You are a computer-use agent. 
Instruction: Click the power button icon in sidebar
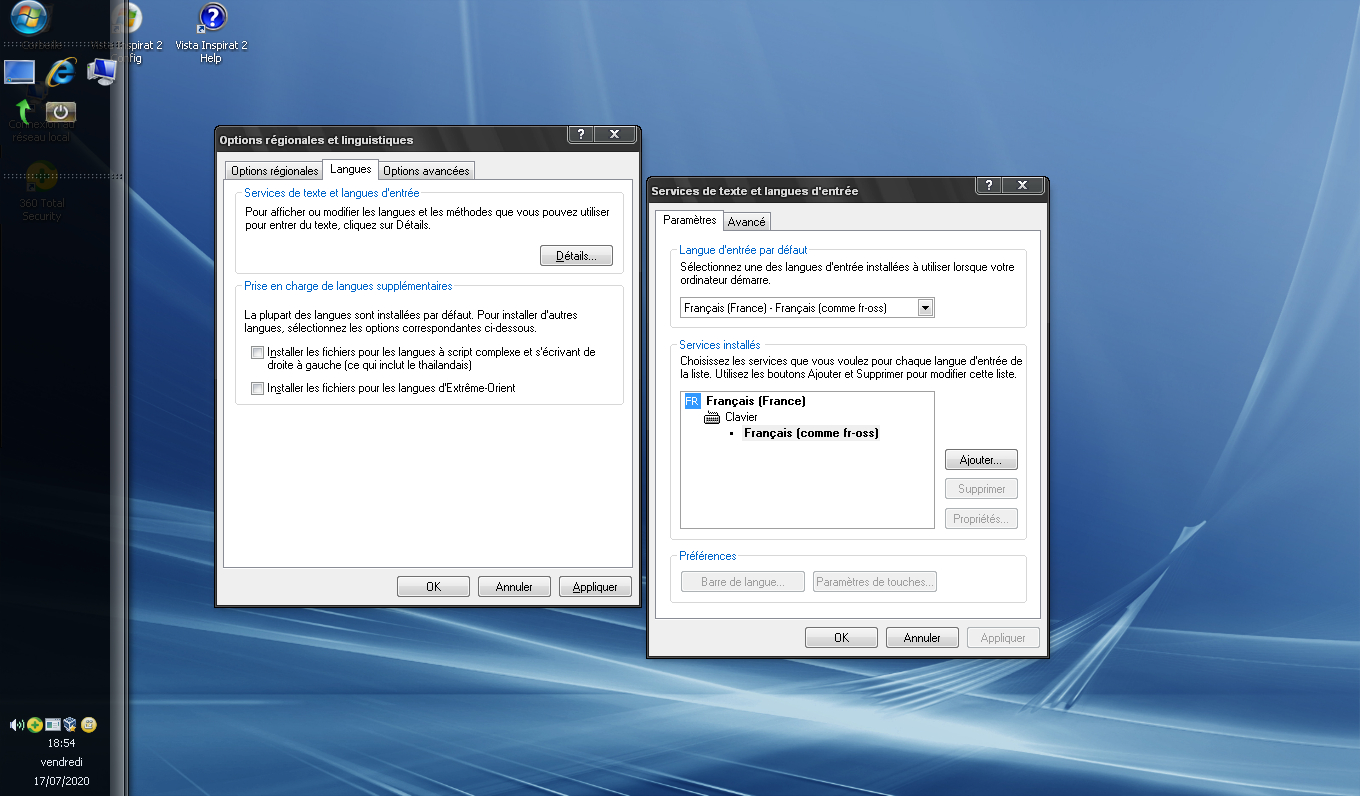click(61, 112)
